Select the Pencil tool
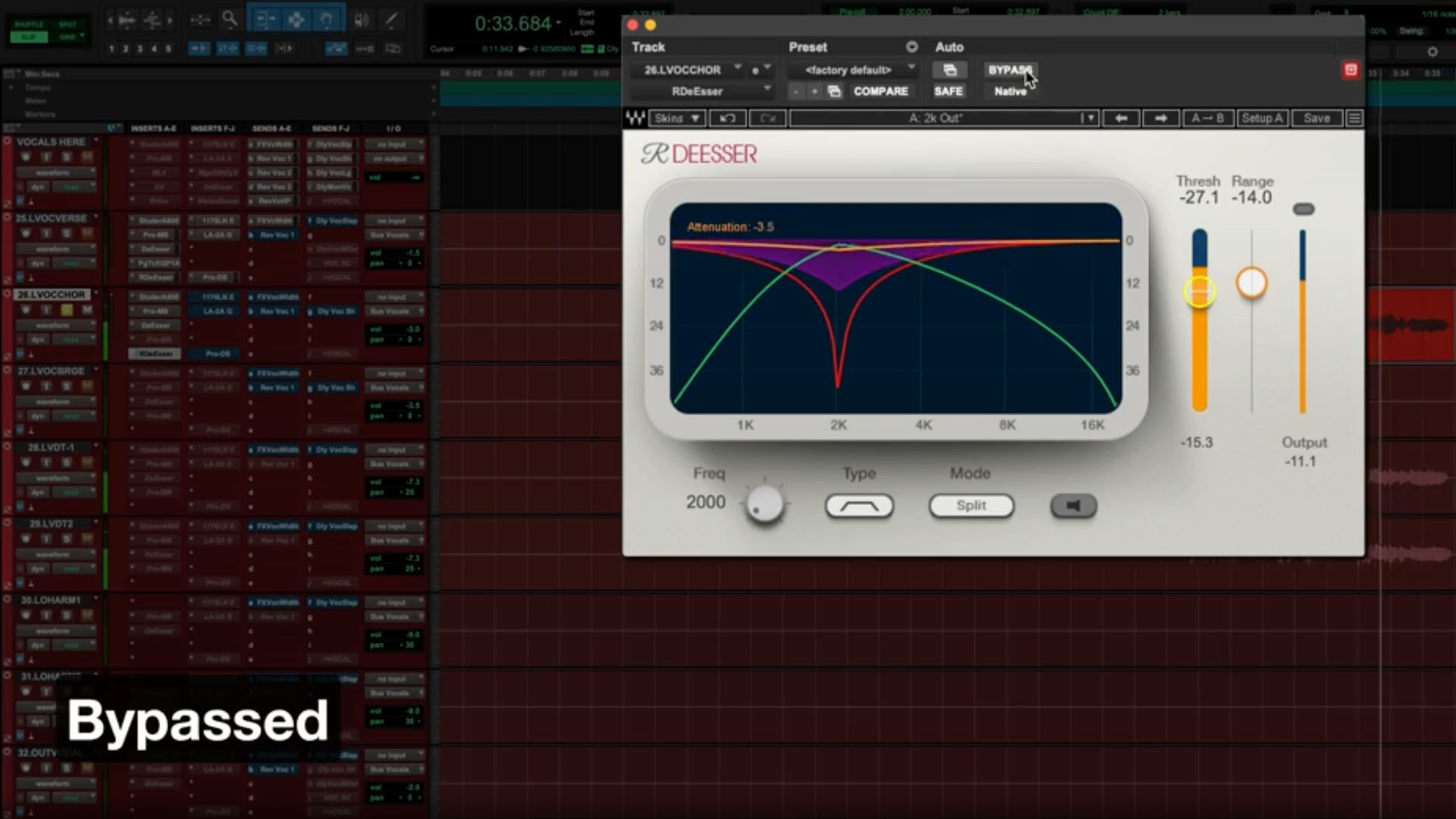Image resolution: width=1456 pixels, height=819 pixels. tap(391, 20)
